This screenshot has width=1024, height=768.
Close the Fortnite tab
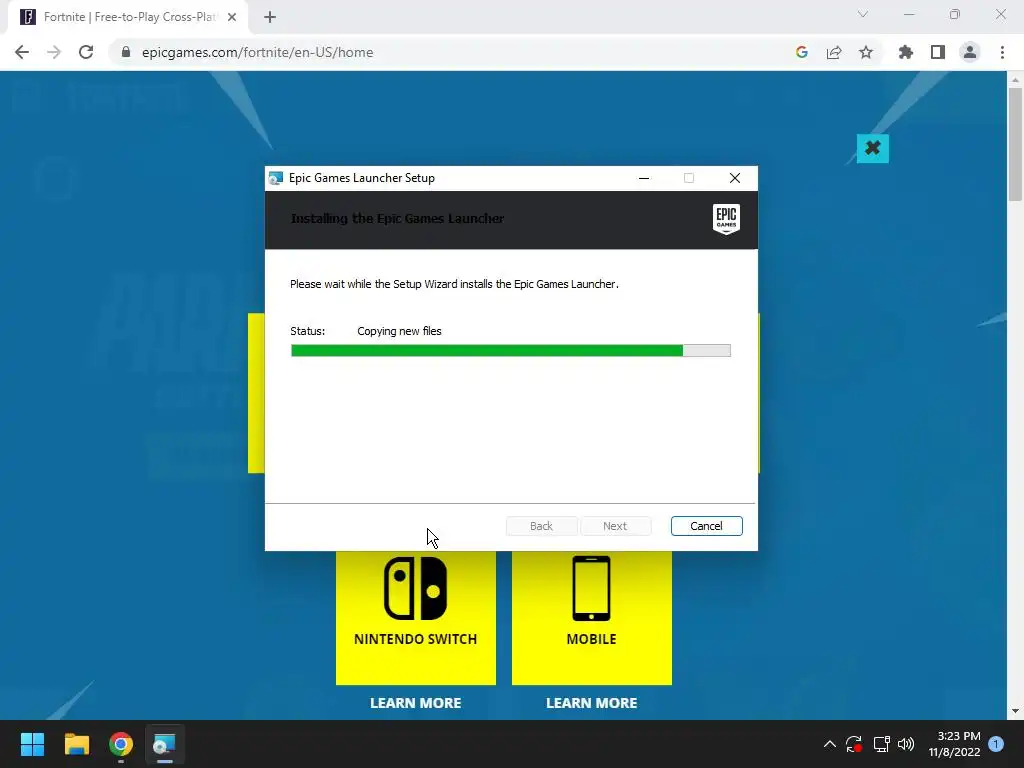pos(232,17)
